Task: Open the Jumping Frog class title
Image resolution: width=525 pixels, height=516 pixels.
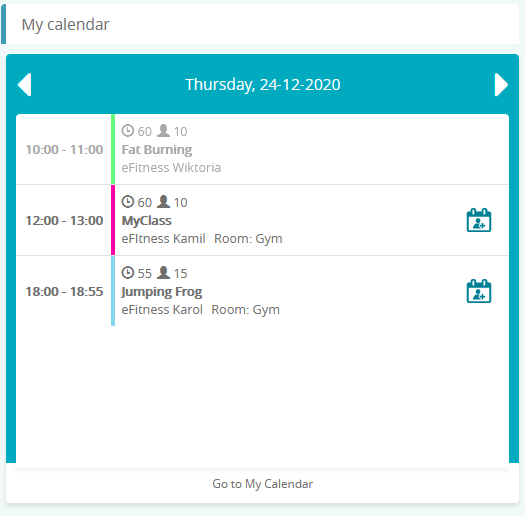Action: [162, 292]
